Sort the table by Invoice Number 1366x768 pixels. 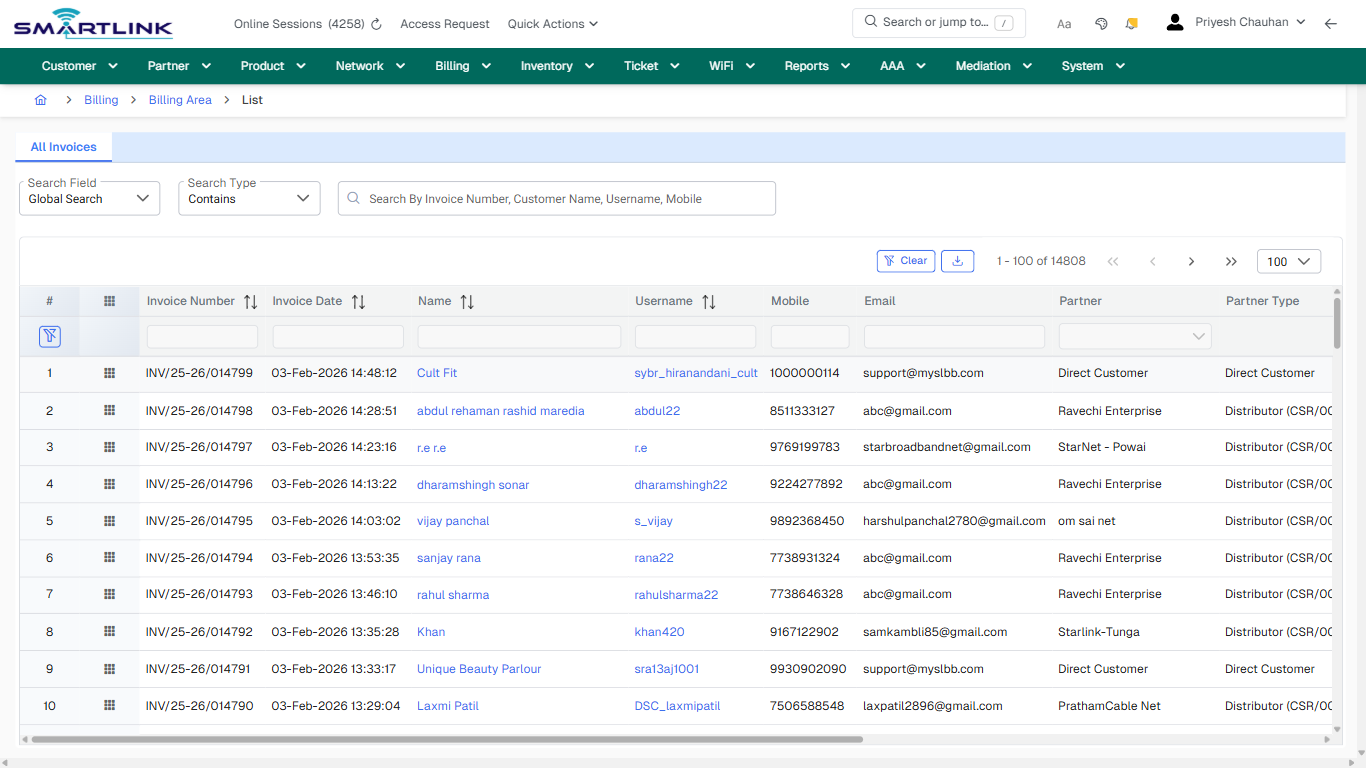(x=250, y=301)
